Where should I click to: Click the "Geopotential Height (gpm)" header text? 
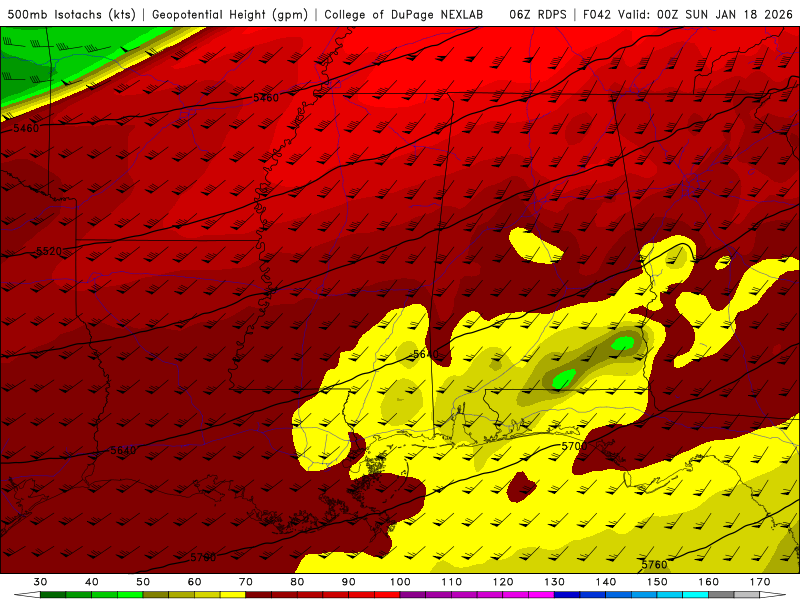click(230, 15)
